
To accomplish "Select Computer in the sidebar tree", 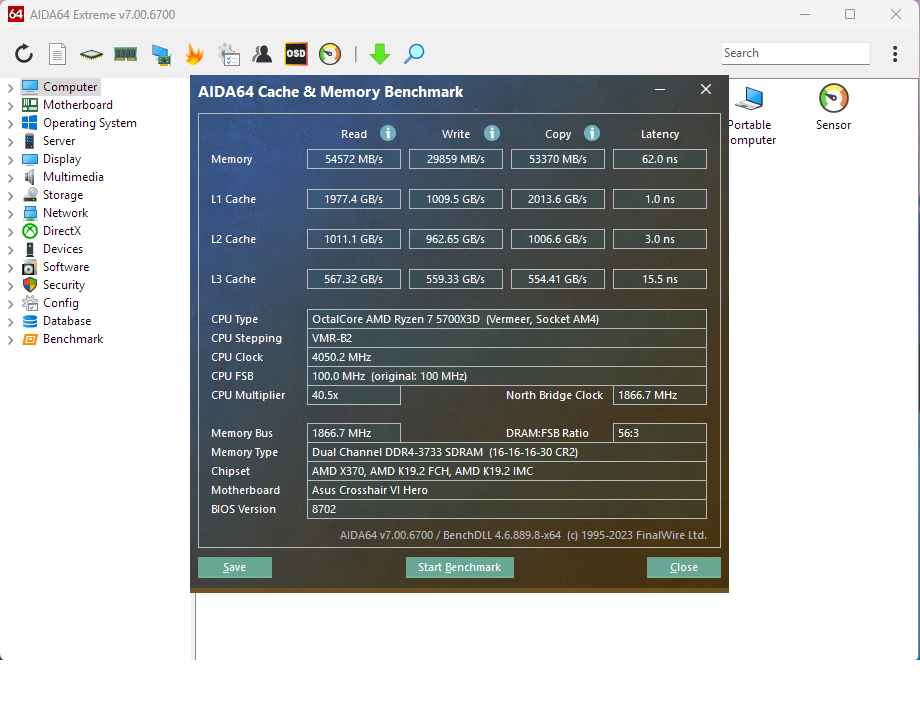I will (x=70, y=87).
